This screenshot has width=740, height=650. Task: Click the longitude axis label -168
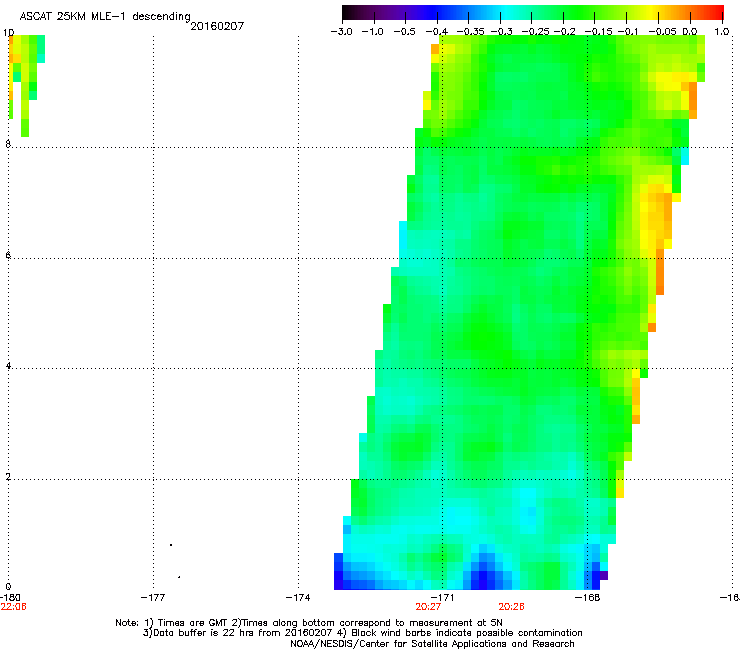tap(588, 598)
